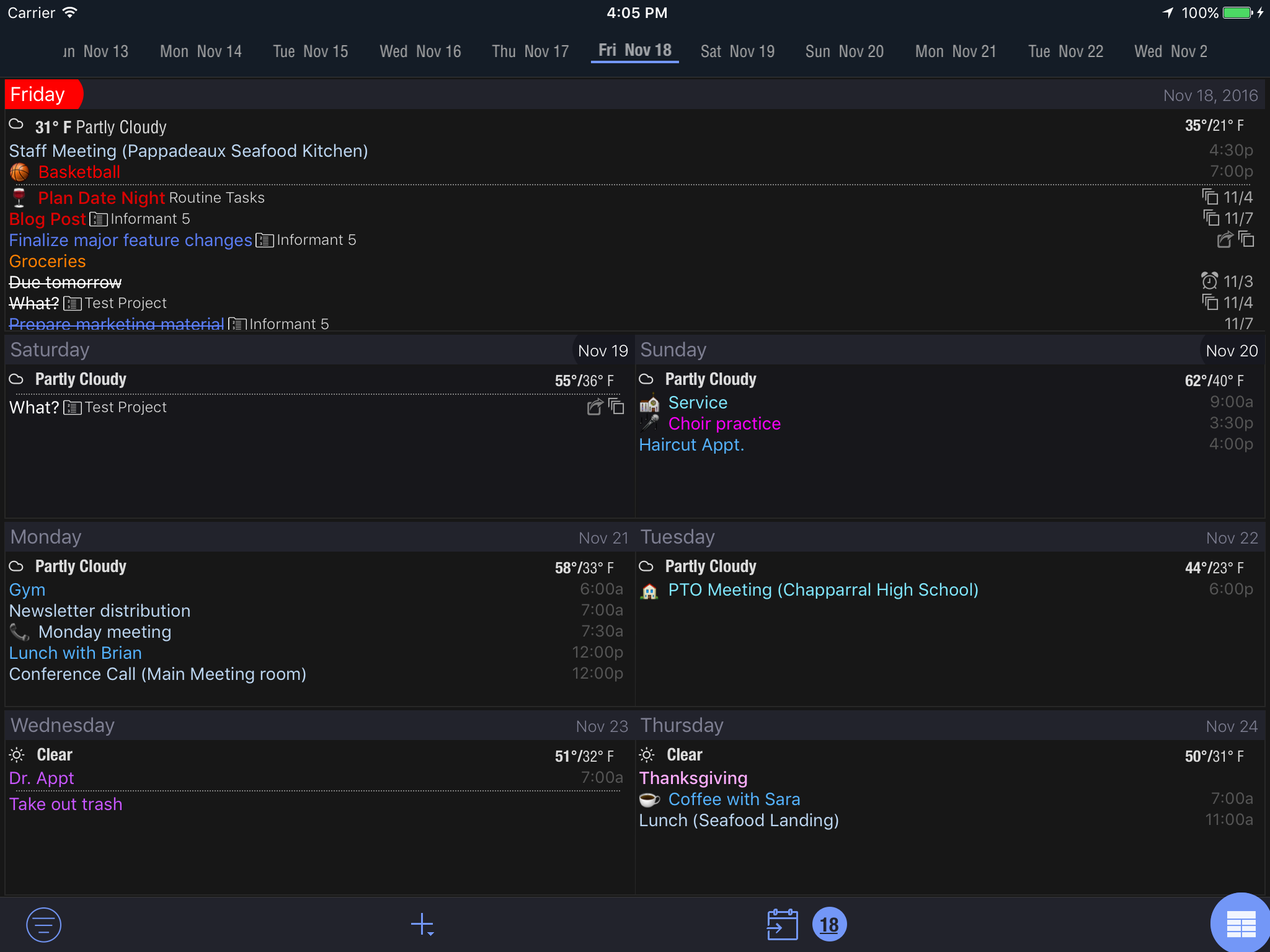Screen dimensions: 1270x952
Task: Switch to the Mon Nov 21 tab
Action: tap(956, 51)
